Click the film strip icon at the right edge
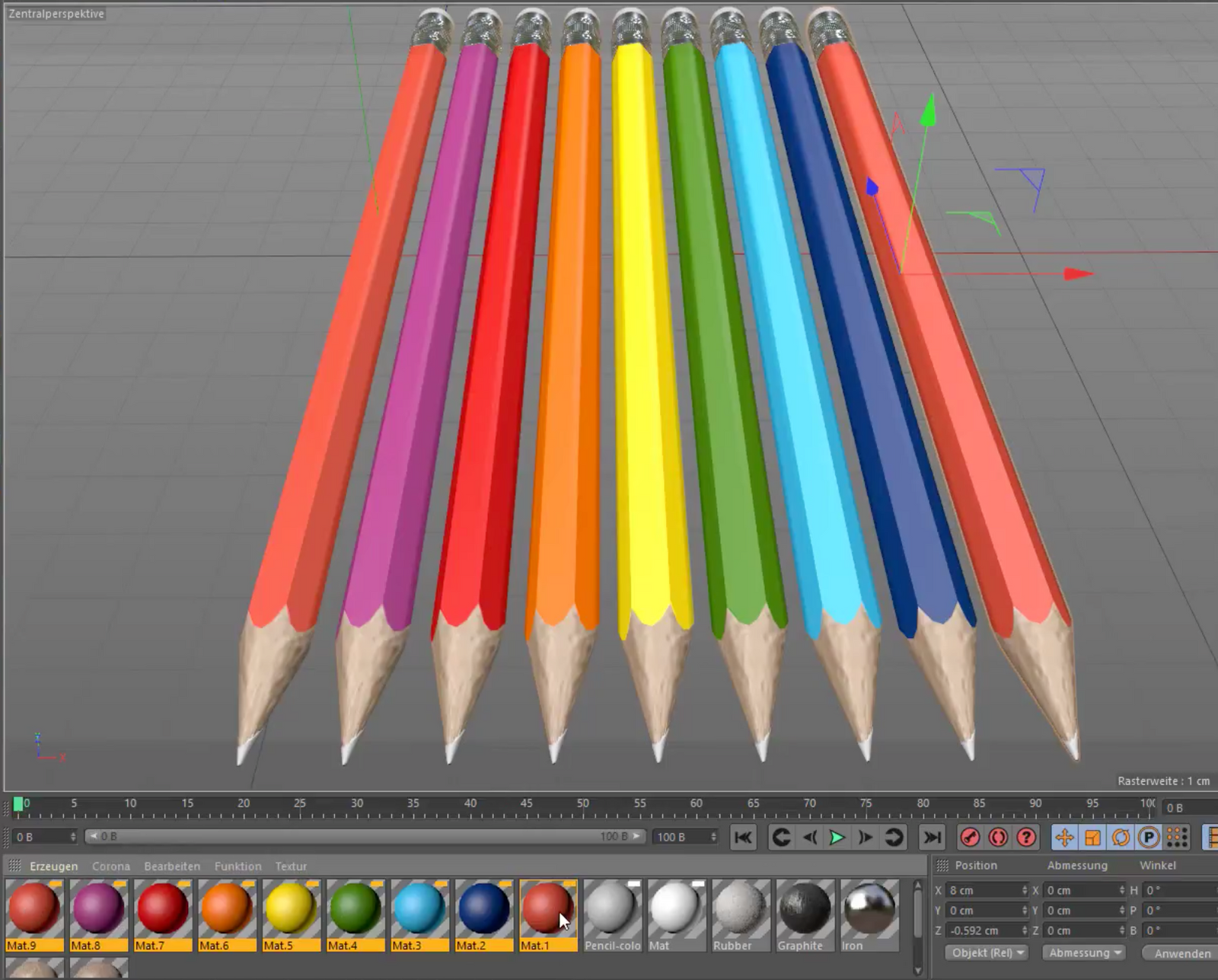 (1210, 838)
